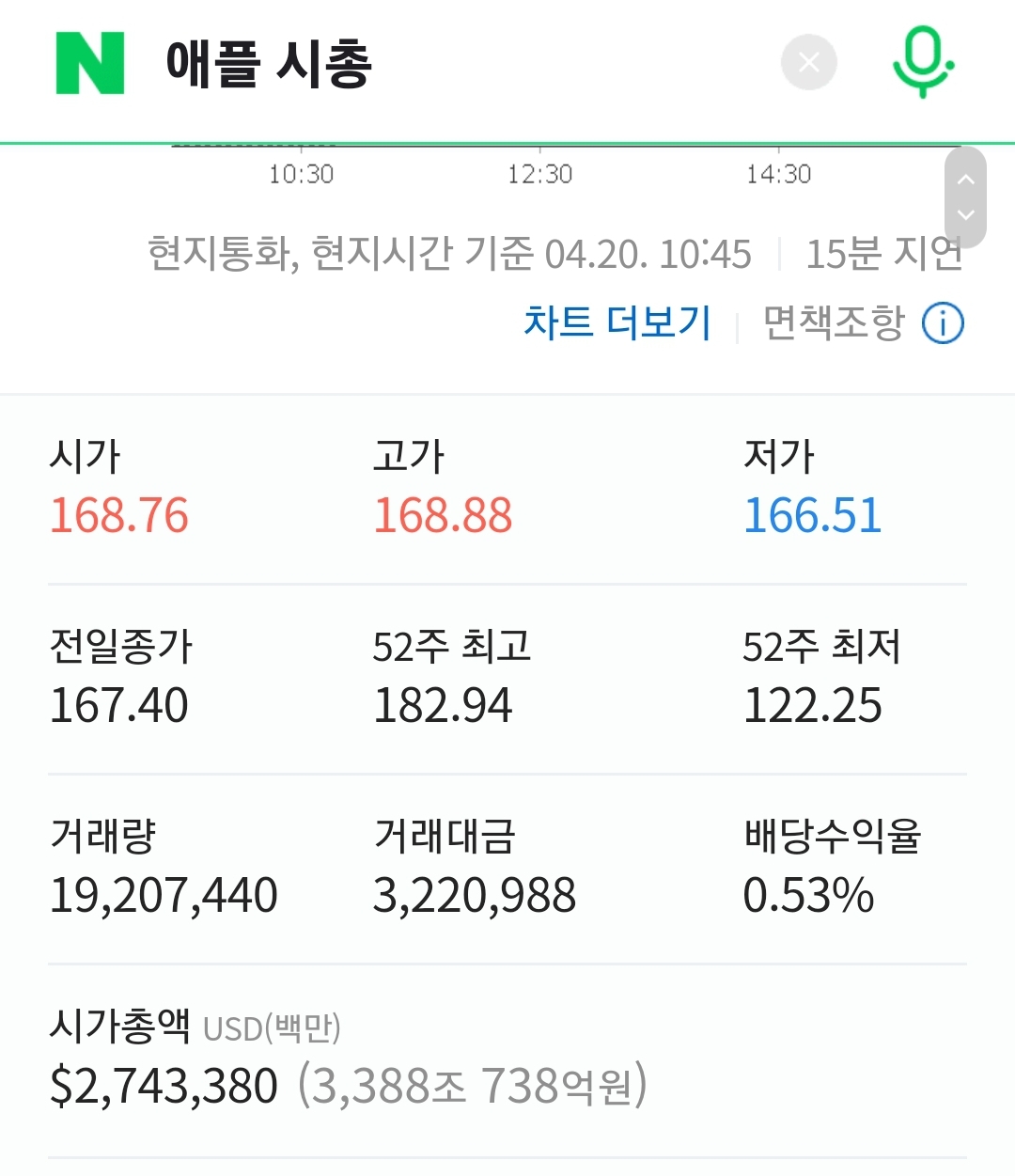Select the 시가 value 168.76

(x=119, y=516)
